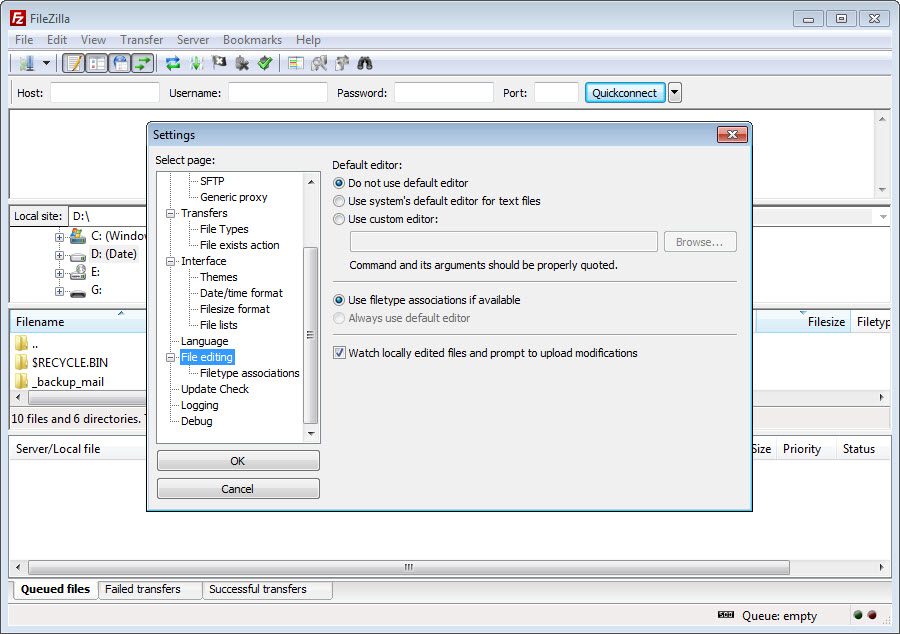Select Themes page in settings tree
900x634 pixels.
pos(218,277)
